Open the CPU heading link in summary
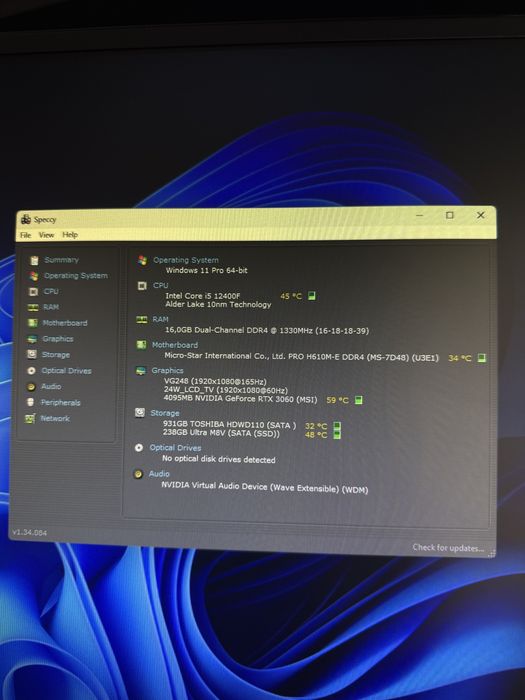525x700 pixels. 160,285
